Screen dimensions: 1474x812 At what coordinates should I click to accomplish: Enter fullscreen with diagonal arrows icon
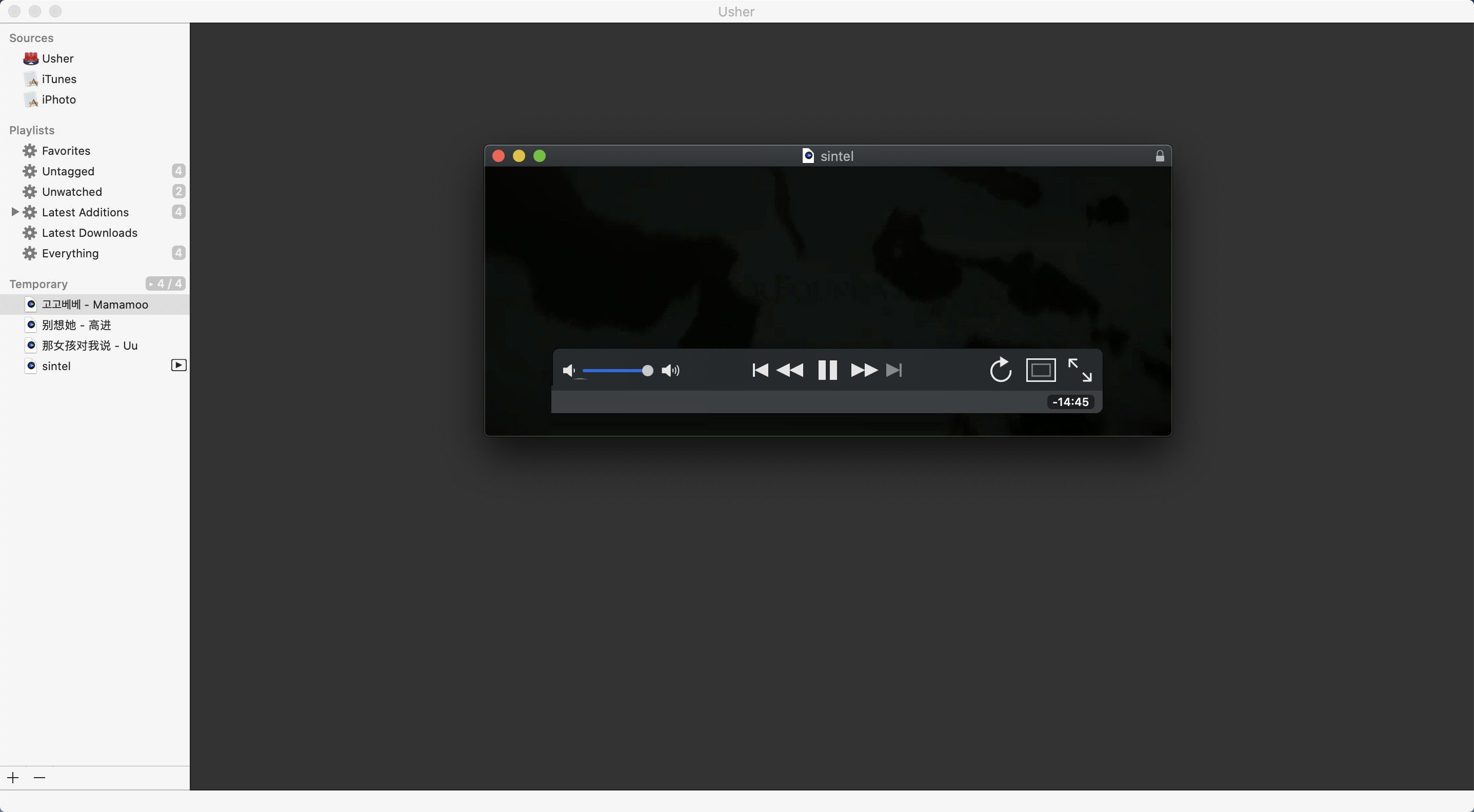click(x=1080, y=370)
